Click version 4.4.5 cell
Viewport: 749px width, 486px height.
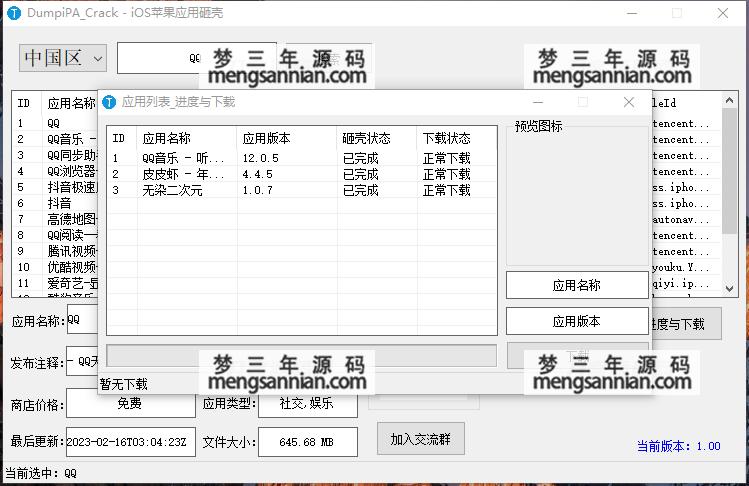coord(257,174)
